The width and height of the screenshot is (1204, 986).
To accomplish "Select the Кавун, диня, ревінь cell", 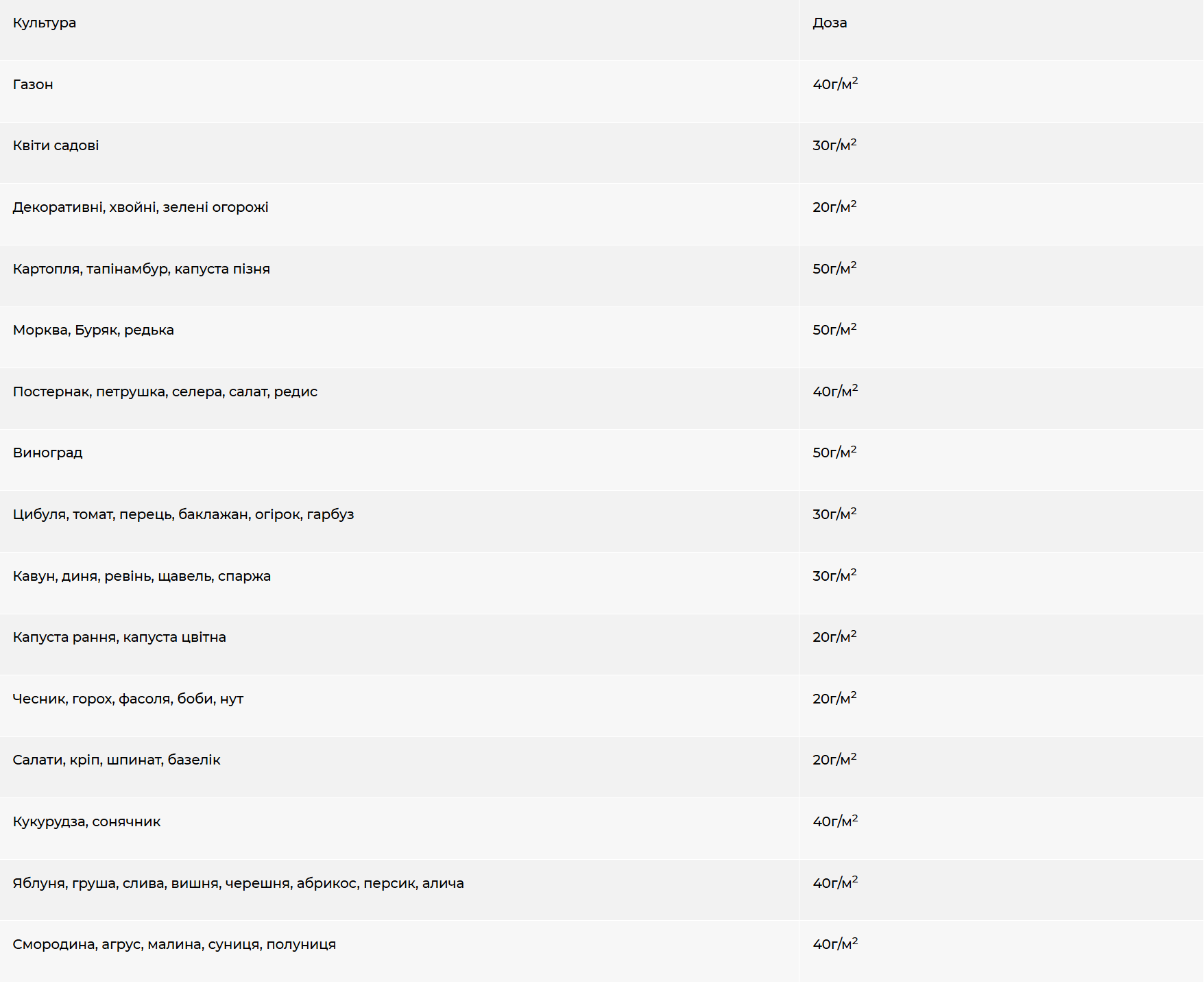I will (x=142, y=577).
